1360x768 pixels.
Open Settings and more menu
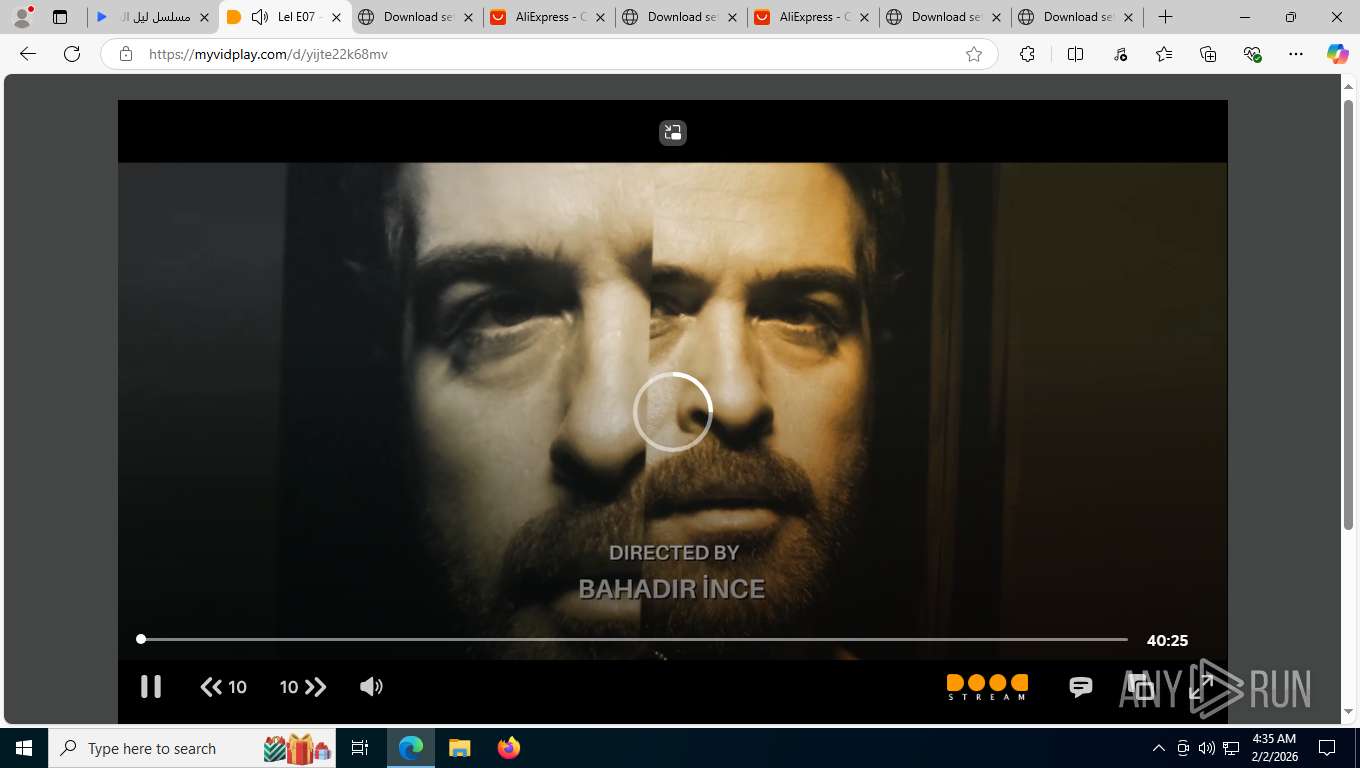[x=1296, y=54]
